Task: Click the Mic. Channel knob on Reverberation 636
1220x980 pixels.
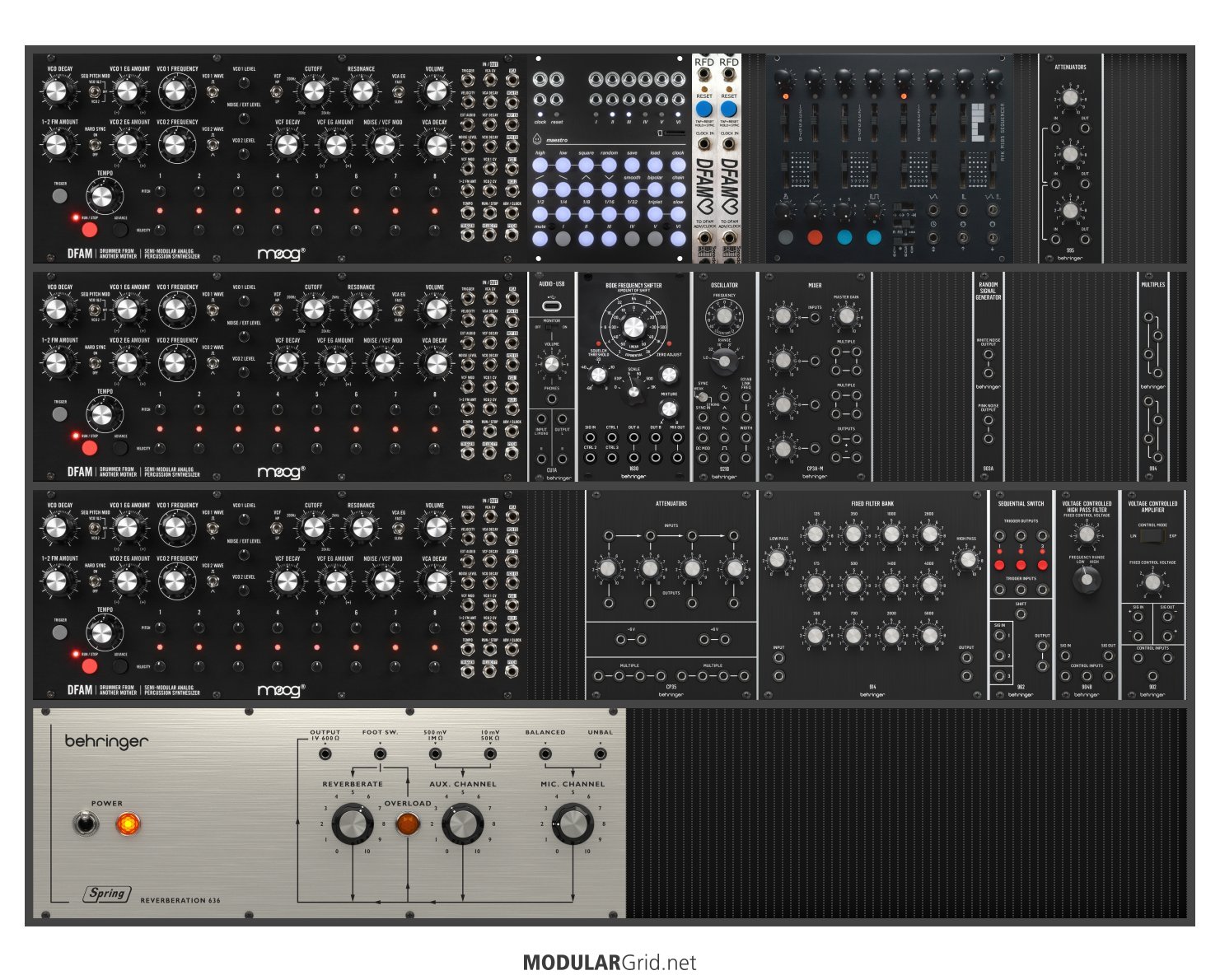Action: pos(572,824)
